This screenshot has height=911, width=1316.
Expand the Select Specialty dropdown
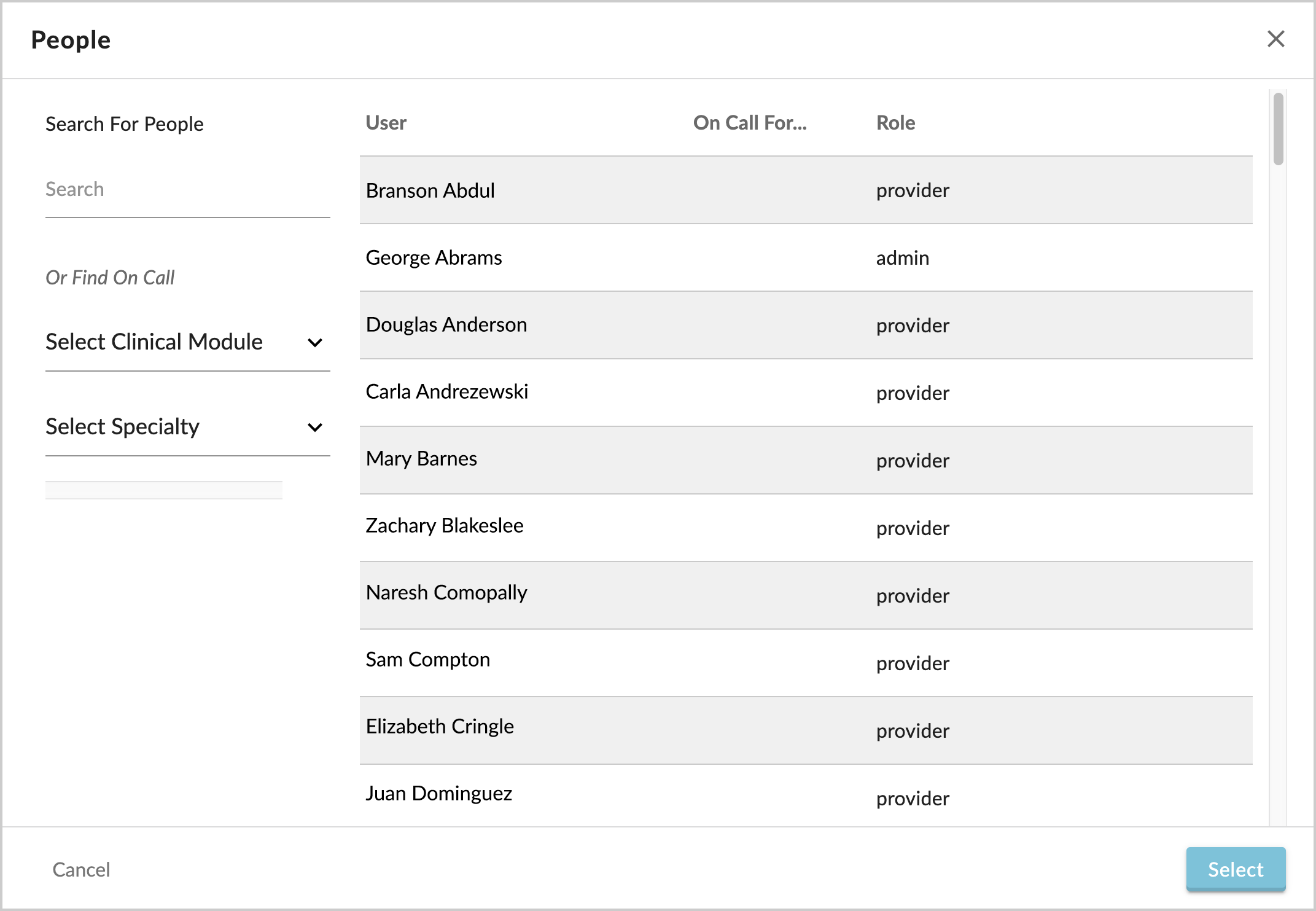187,427
